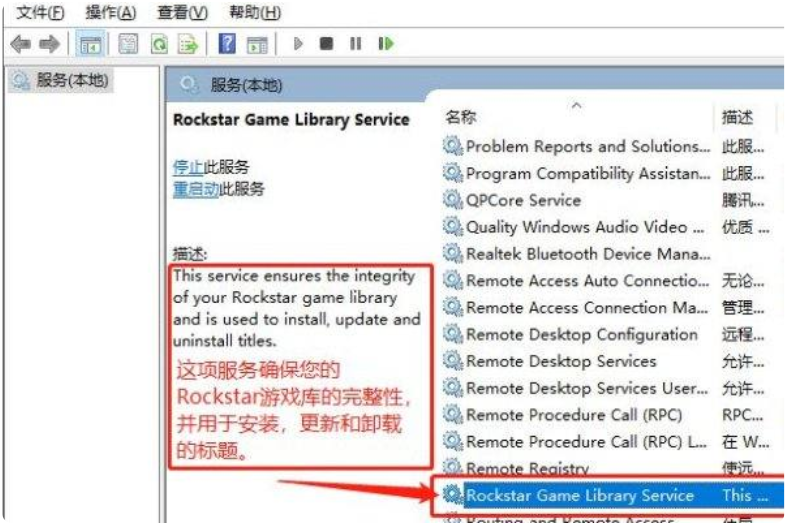Open the 文件(F) menu
This screenshot has width=787, height=525.
click(40, 12)
